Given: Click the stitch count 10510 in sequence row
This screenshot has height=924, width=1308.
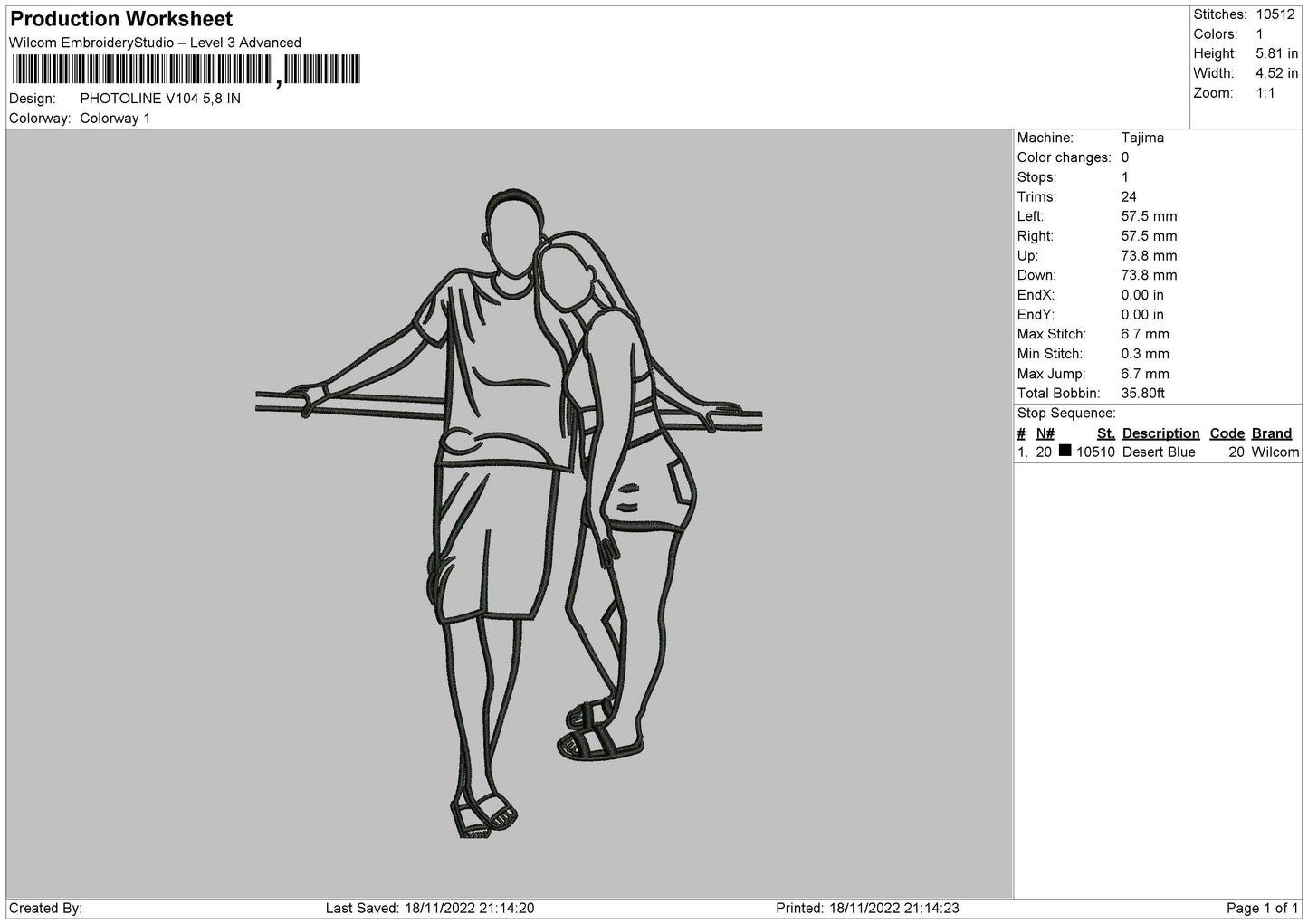Looking at the screenshot, I should (x=1095, y=452).
